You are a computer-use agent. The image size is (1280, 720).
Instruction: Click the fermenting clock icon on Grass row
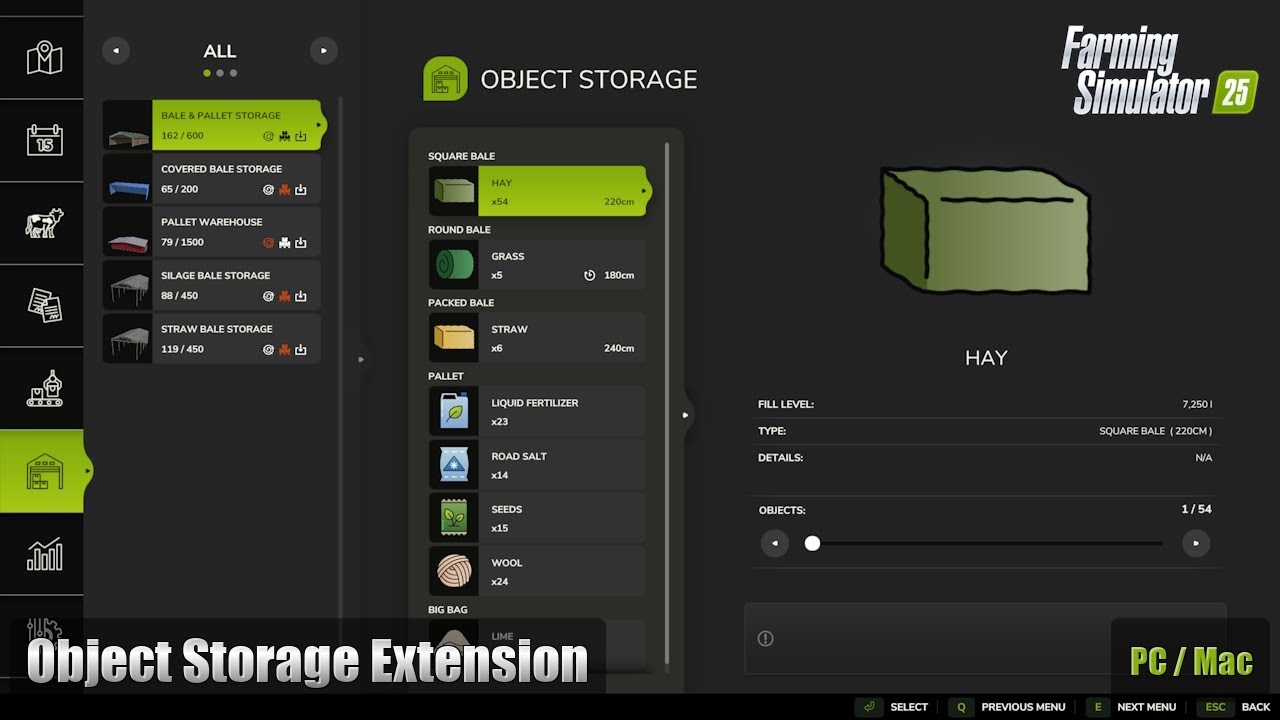pyautogui.click(x=590, y=275)
